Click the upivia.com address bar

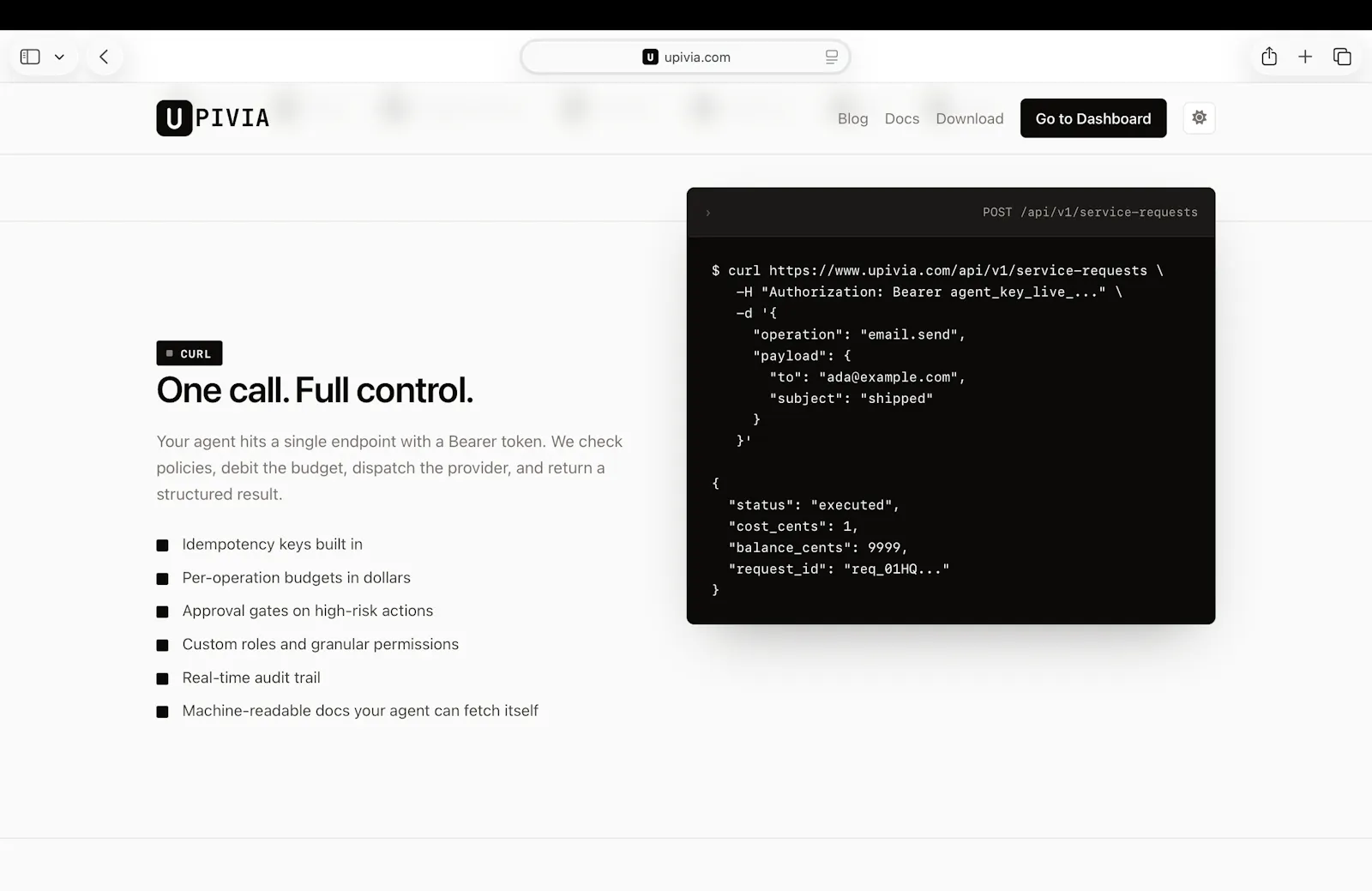(685, 57)
